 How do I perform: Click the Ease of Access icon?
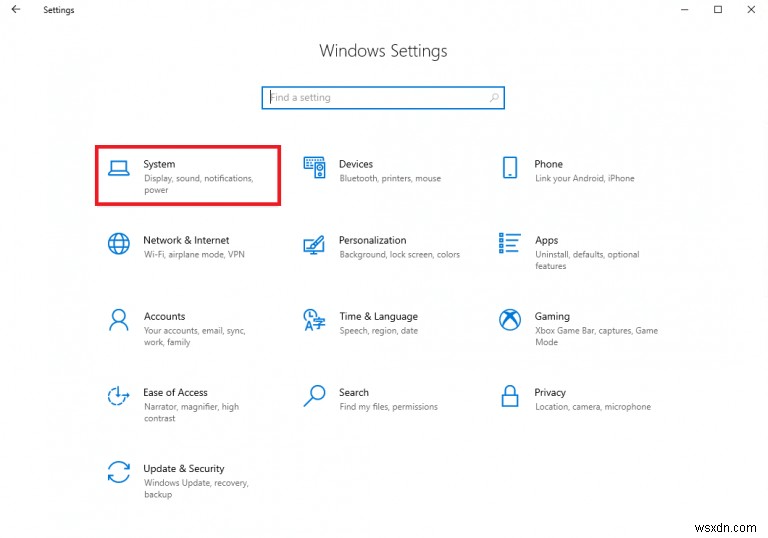[x=118, y=396]
